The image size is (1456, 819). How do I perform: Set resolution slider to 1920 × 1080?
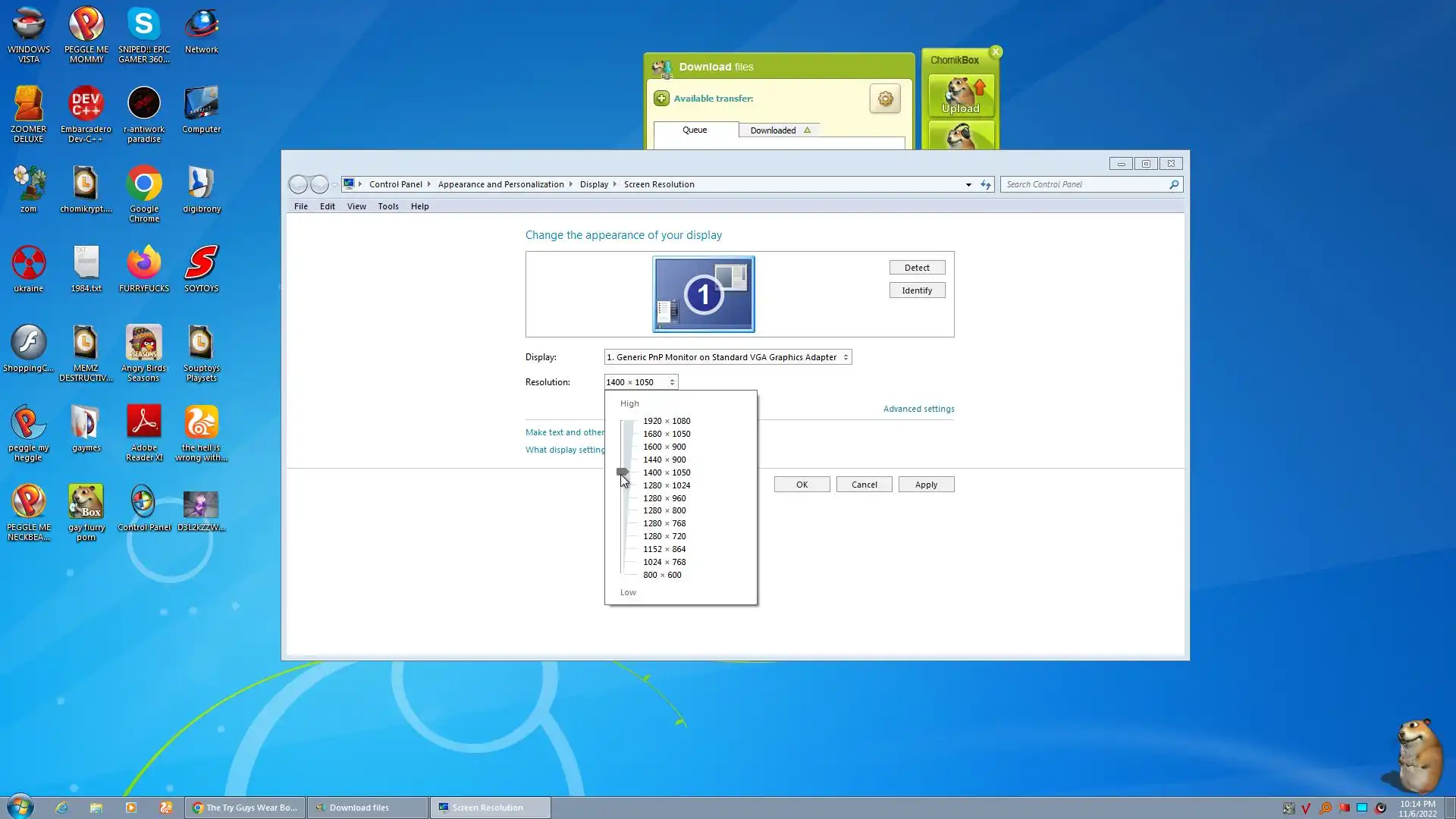click(666, 421)
